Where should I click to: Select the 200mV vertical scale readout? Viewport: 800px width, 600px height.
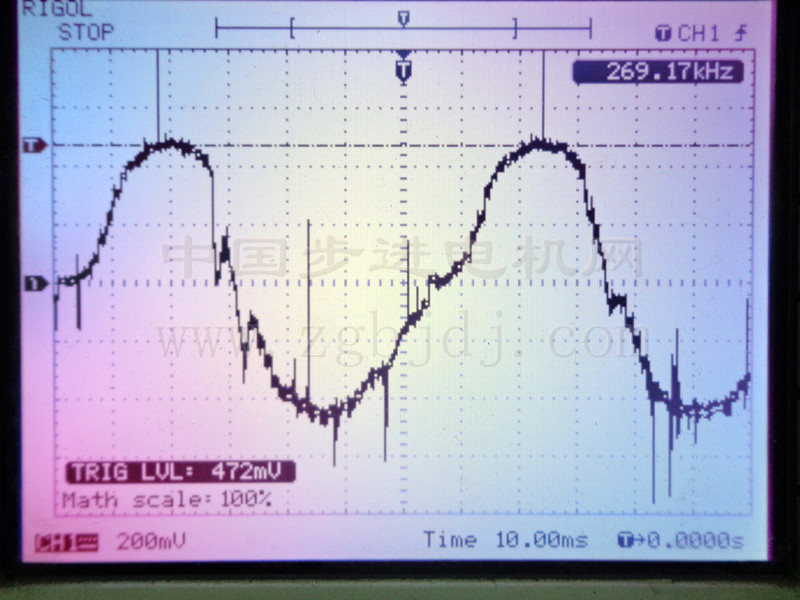(x=151, y=541)
